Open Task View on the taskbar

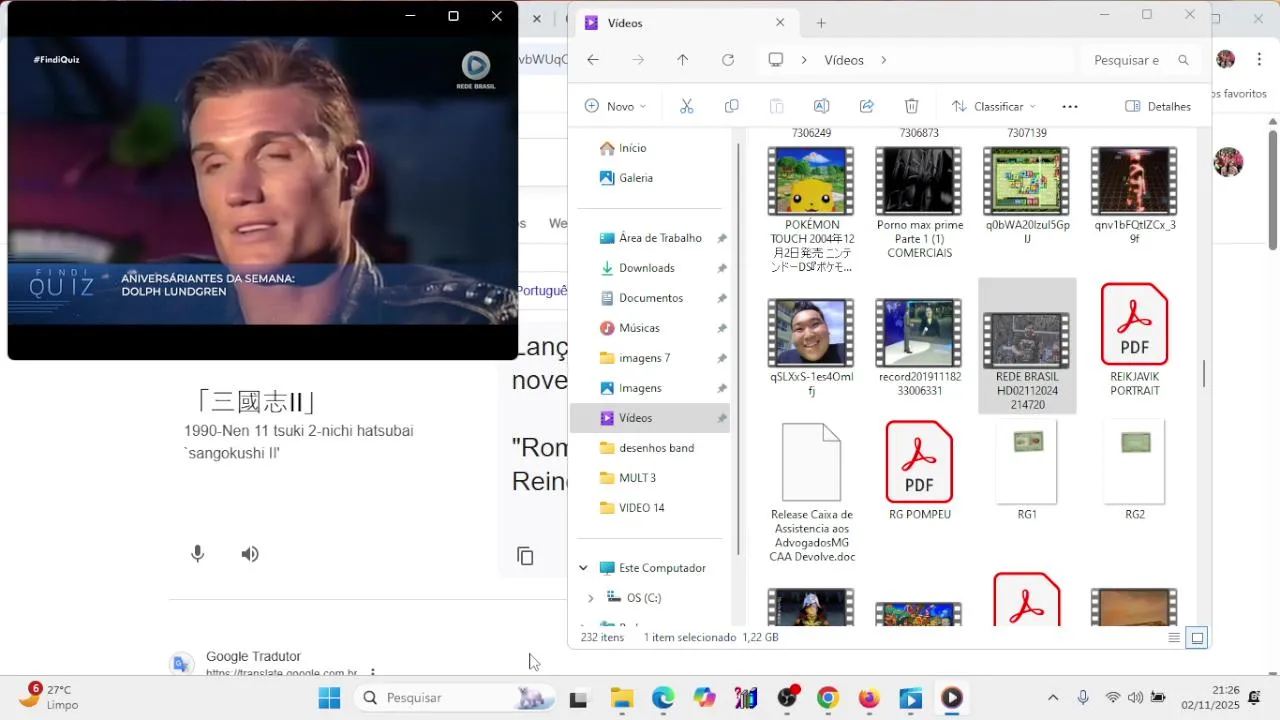tap(578, 698)
